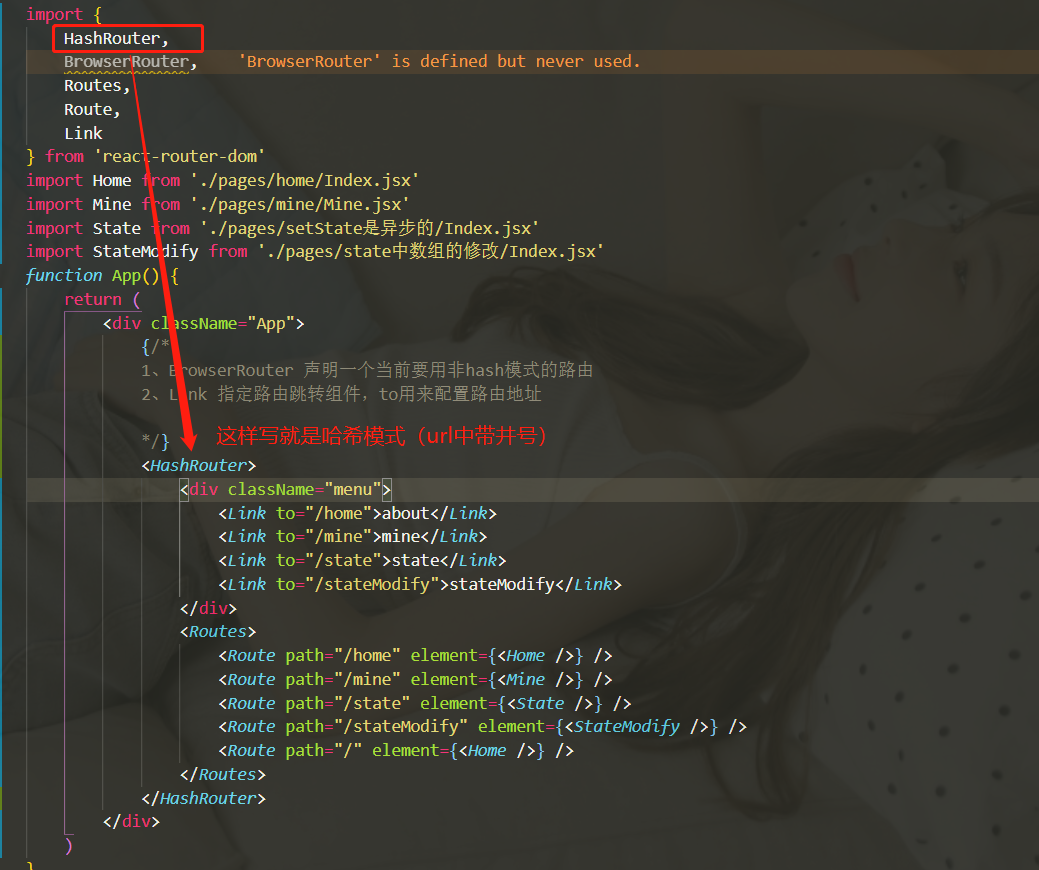The height and width of the screenshot is (870, 1039).
Task: Click the Link to="/home" about line
Action: tap(357, 514)
